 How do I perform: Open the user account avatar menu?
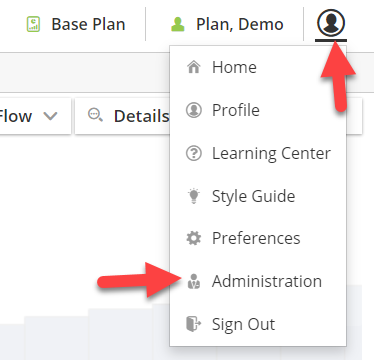(x=331, y=23)
